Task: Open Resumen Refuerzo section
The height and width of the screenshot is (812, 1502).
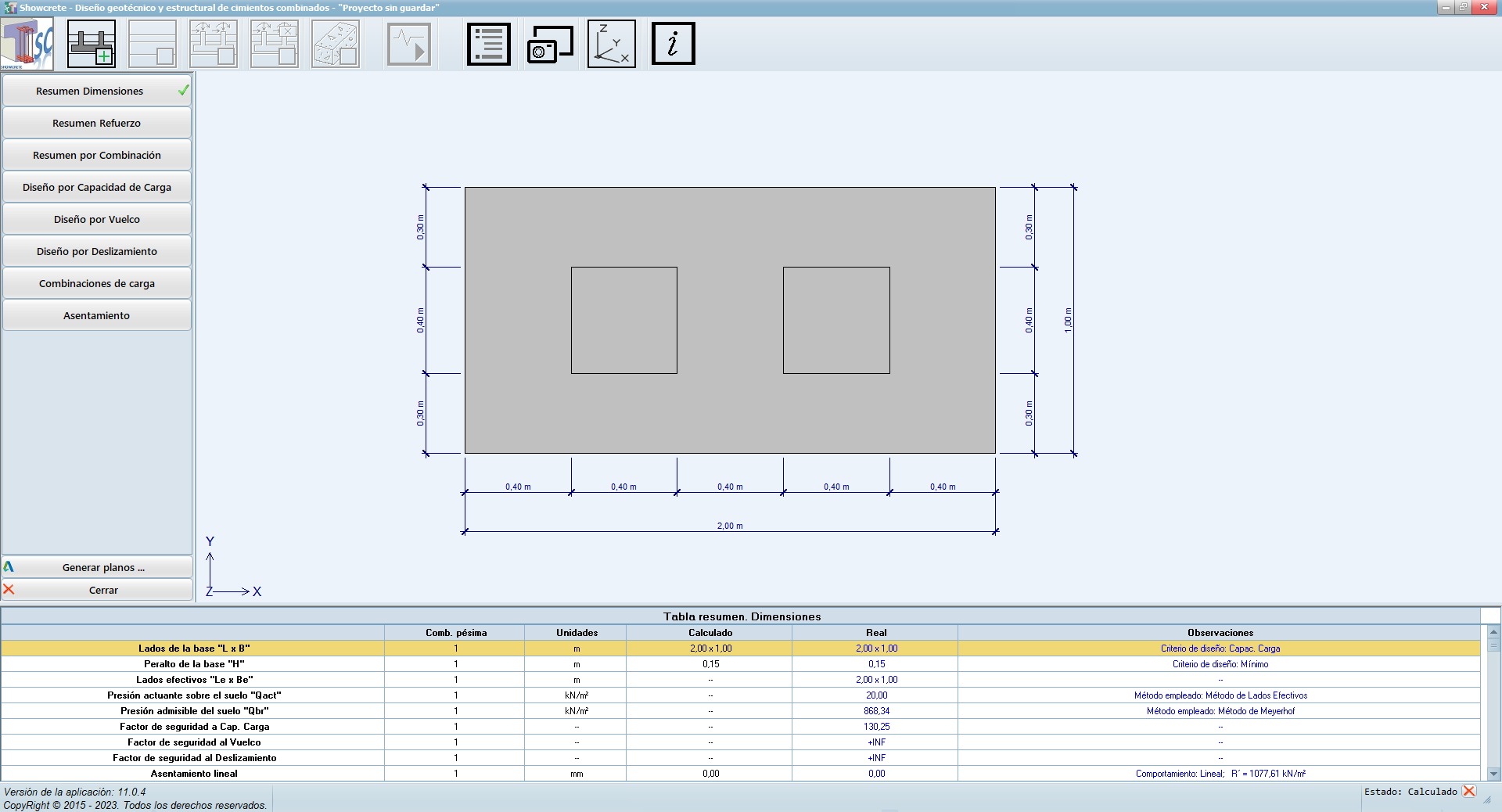Action: point(97,123)
